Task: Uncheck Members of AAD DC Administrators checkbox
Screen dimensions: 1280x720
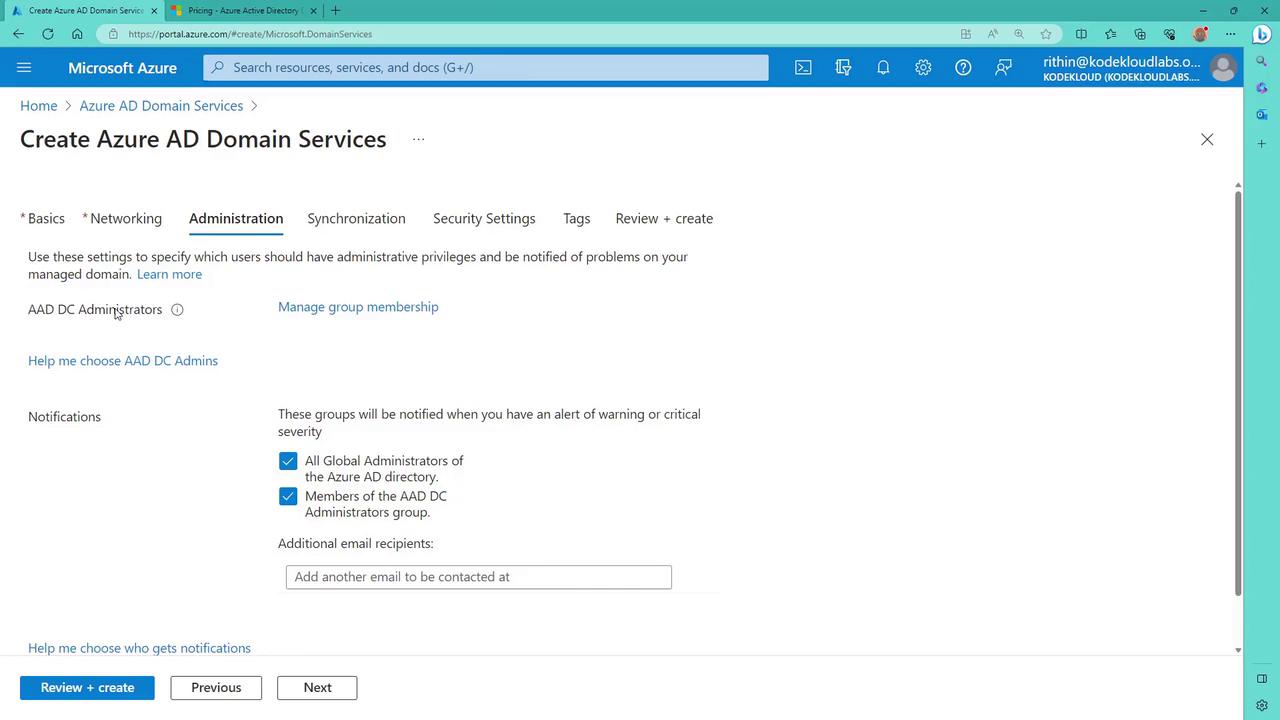Action: point(288,496)
